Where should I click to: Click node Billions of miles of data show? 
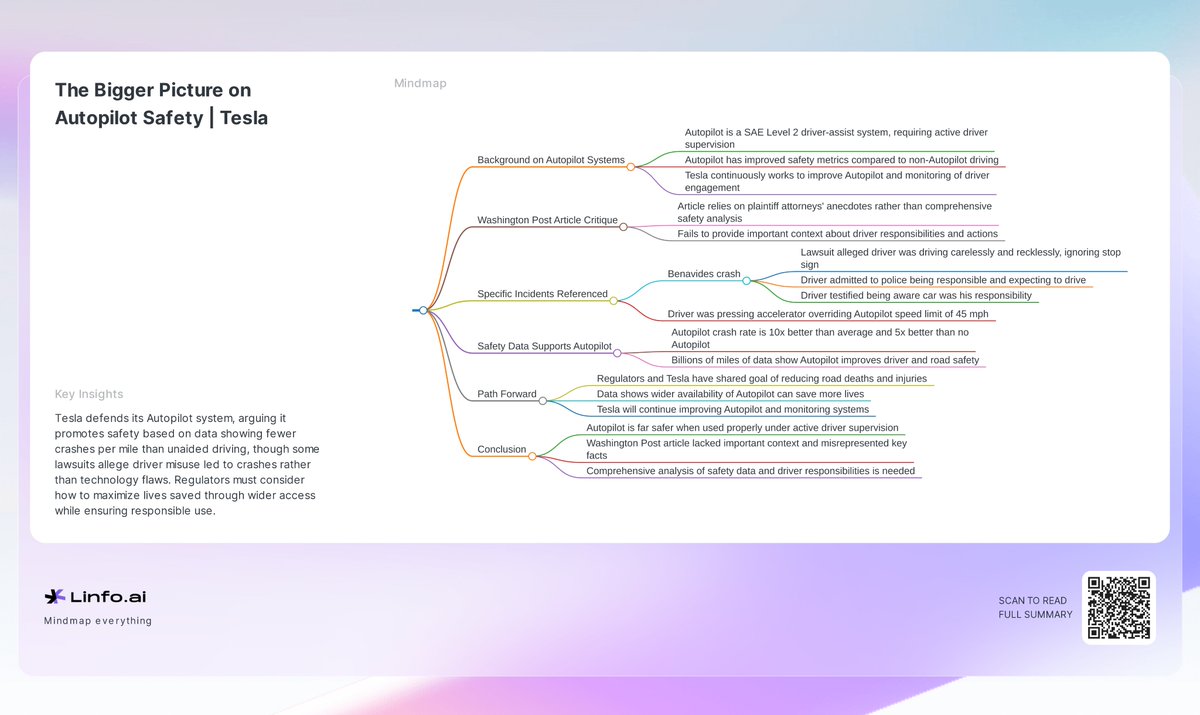[x=825, y=360]
